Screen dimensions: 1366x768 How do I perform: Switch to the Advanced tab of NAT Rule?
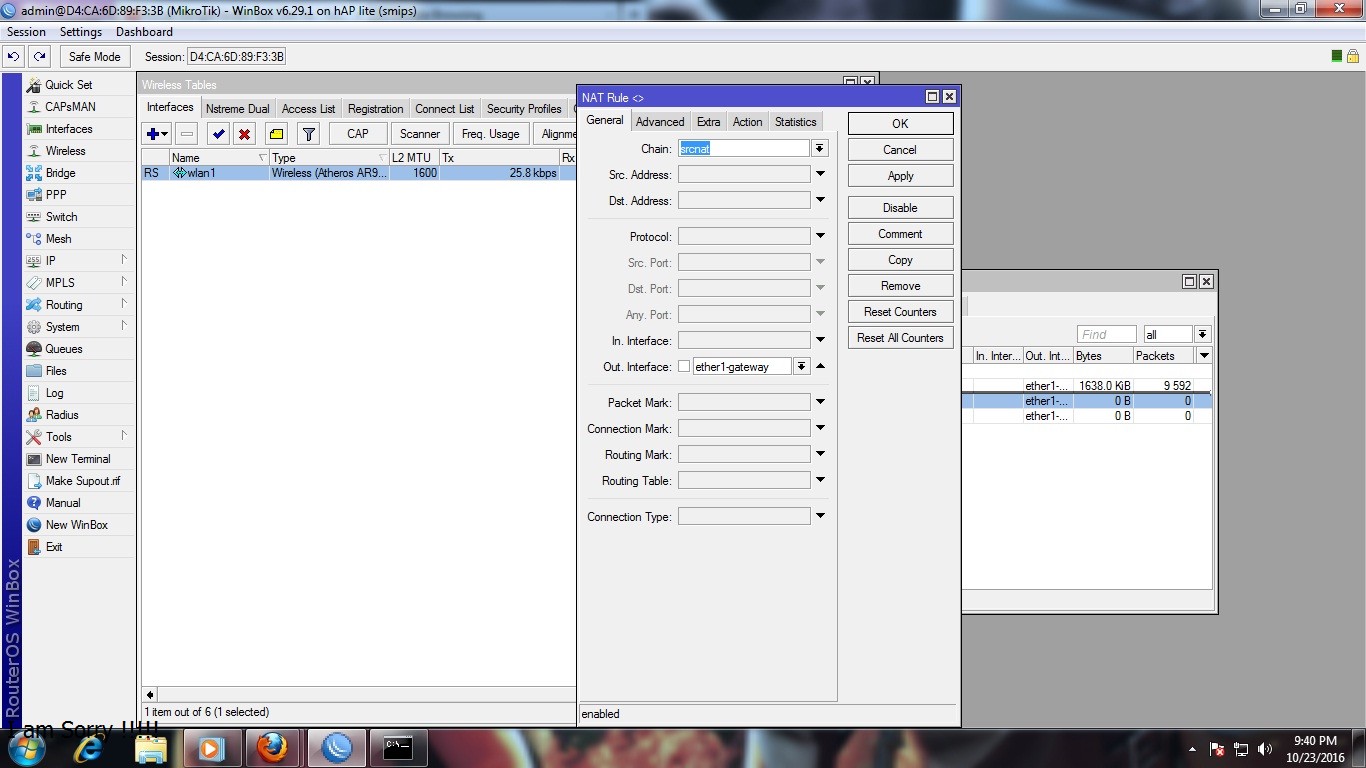pyautogui.click(x=660, y=121)
